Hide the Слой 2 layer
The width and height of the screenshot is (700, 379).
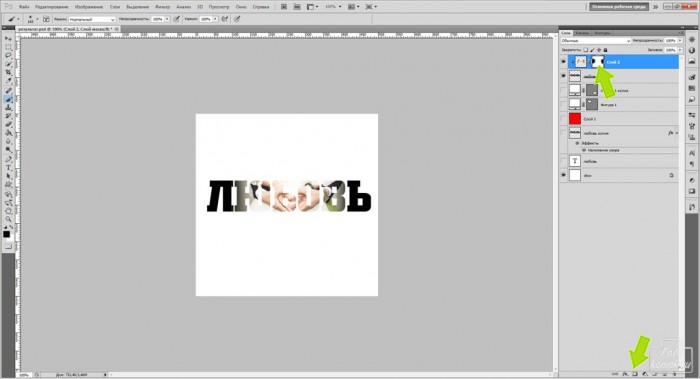(563, 62)
